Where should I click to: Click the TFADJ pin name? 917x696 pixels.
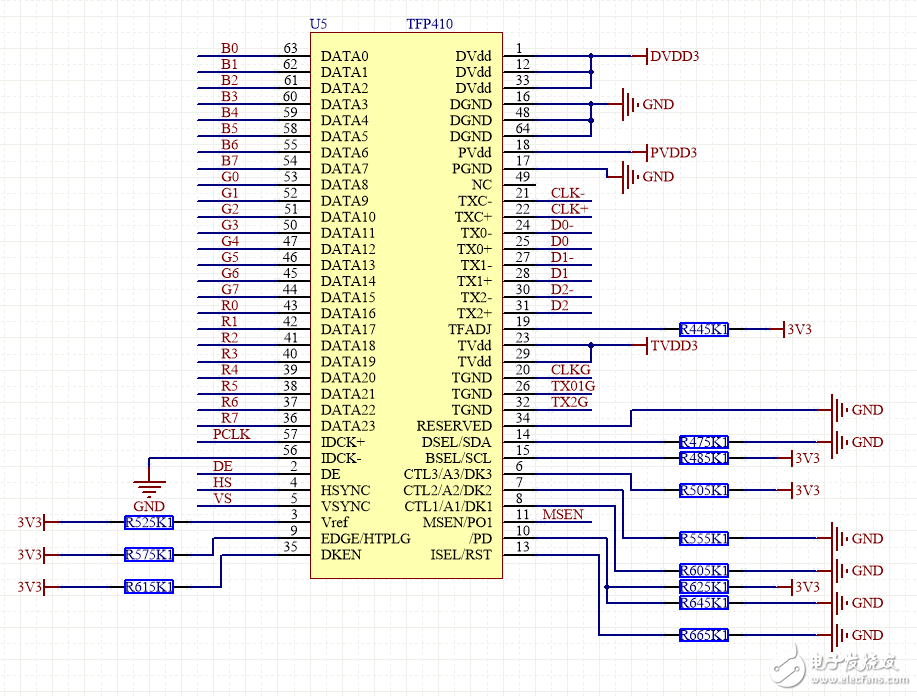tap(470, 329)
